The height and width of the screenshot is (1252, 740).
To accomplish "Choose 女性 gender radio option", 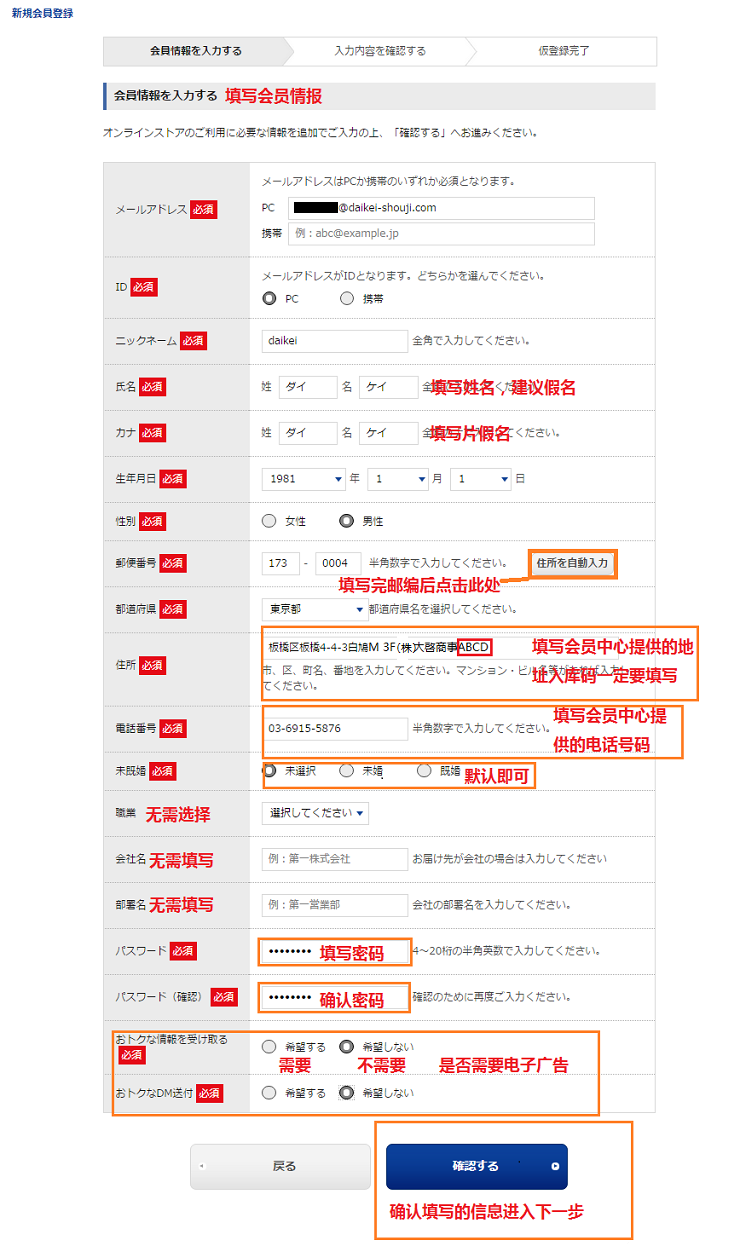I will pos(268,521).
